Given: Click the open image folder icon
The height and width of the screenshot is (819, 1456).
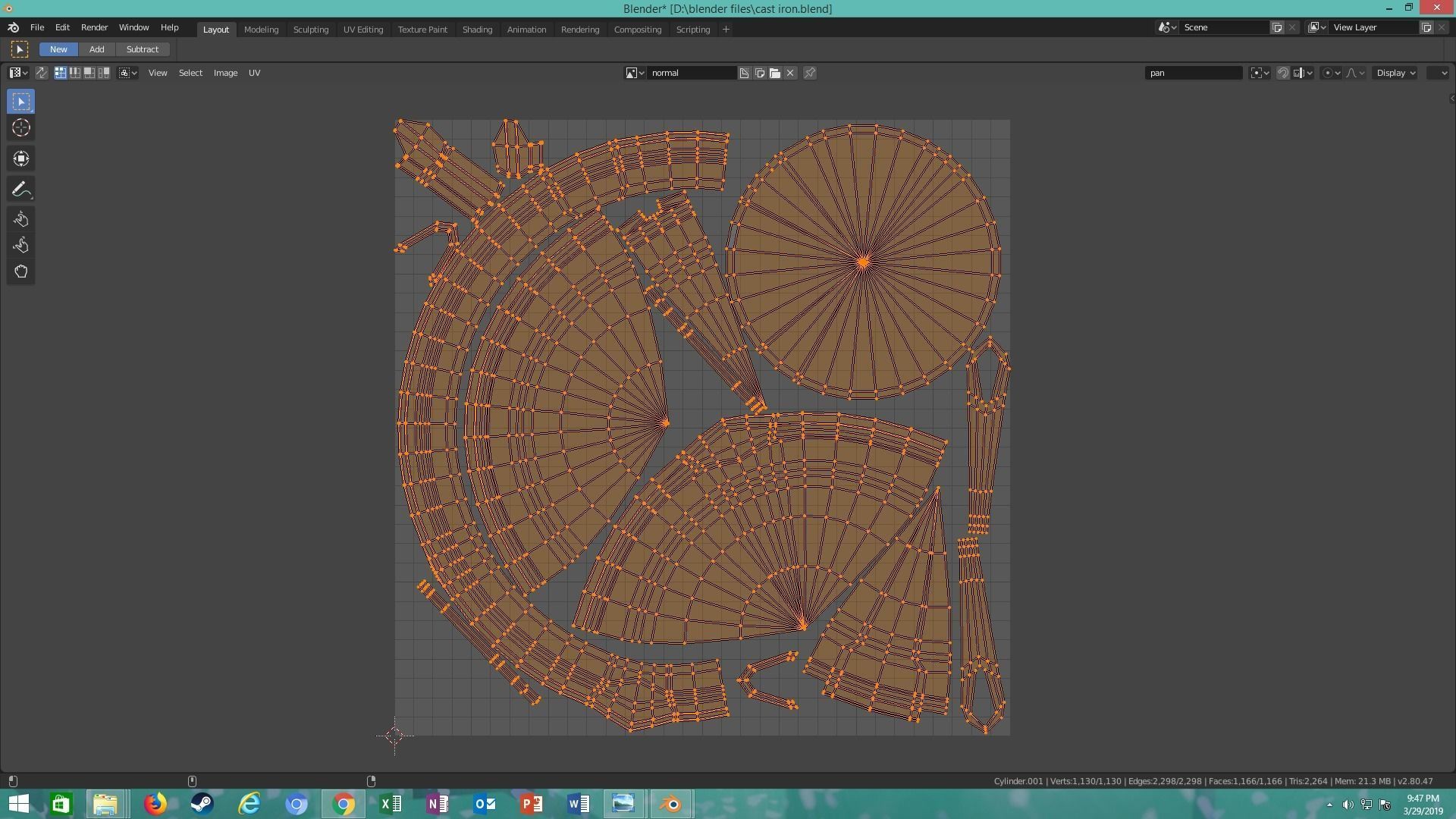Looking at the screenshot, I should (774, 73).
